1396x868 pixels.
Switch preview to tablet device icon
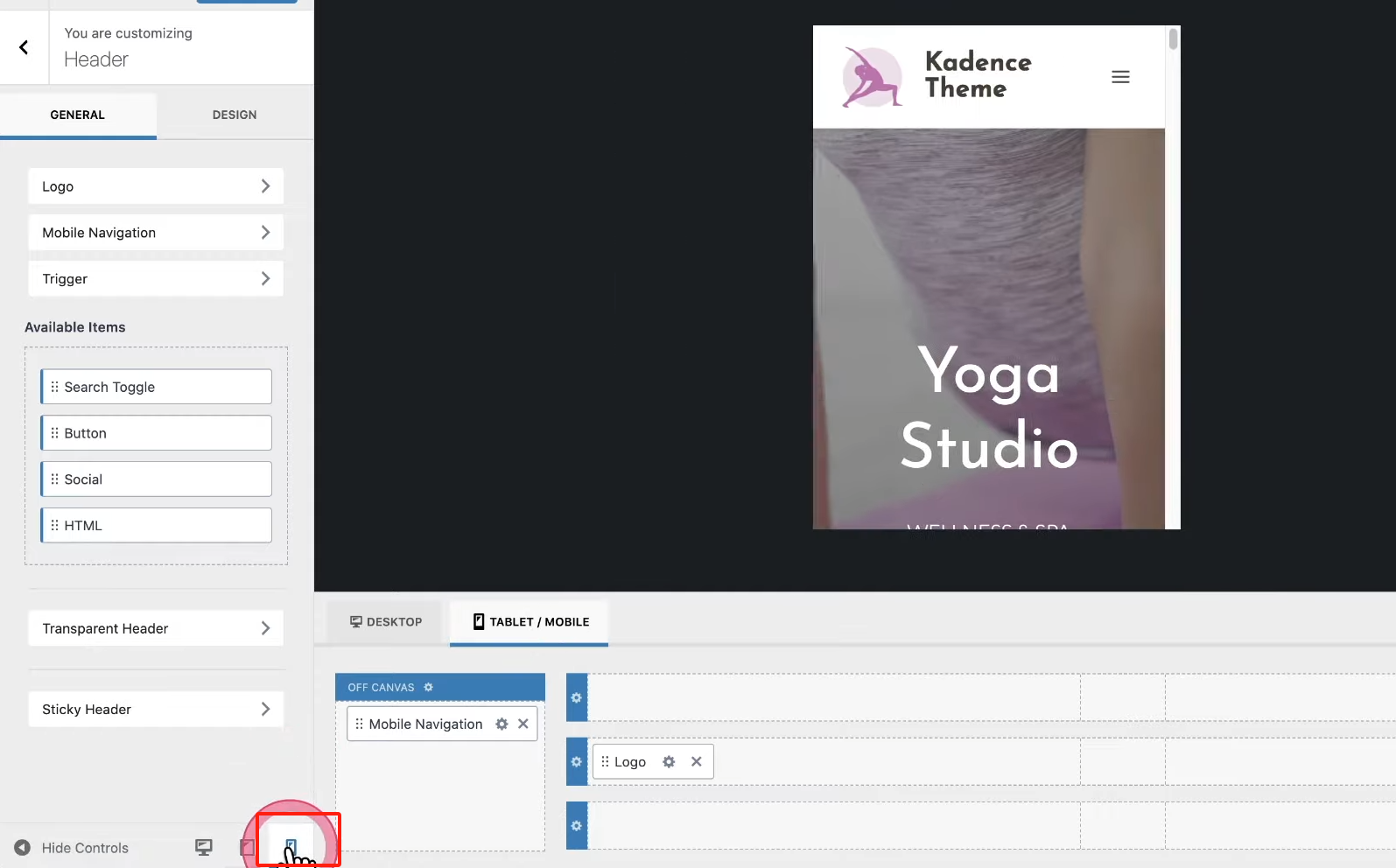click(x=248, y=847)
